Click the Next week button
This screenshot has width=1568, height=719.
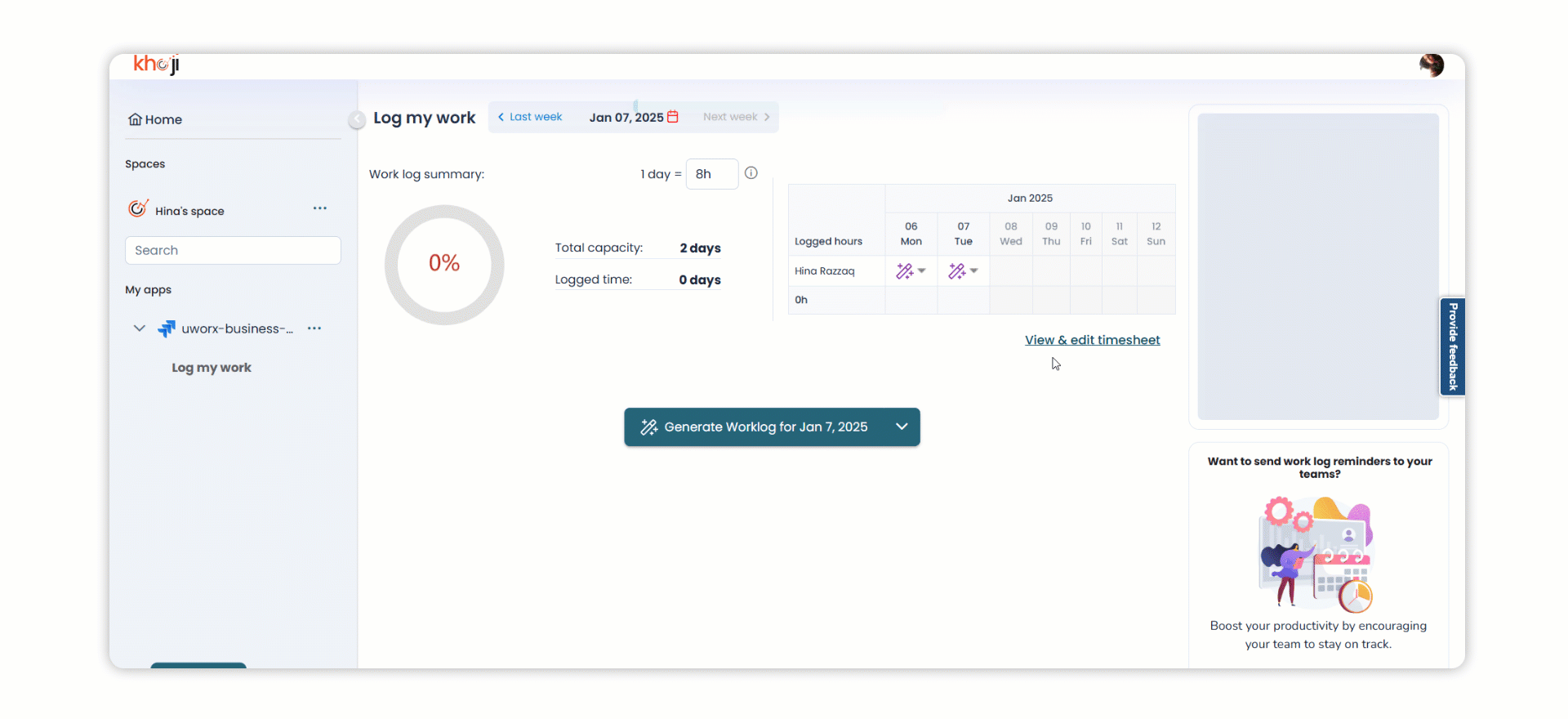(x=736, y=117)
